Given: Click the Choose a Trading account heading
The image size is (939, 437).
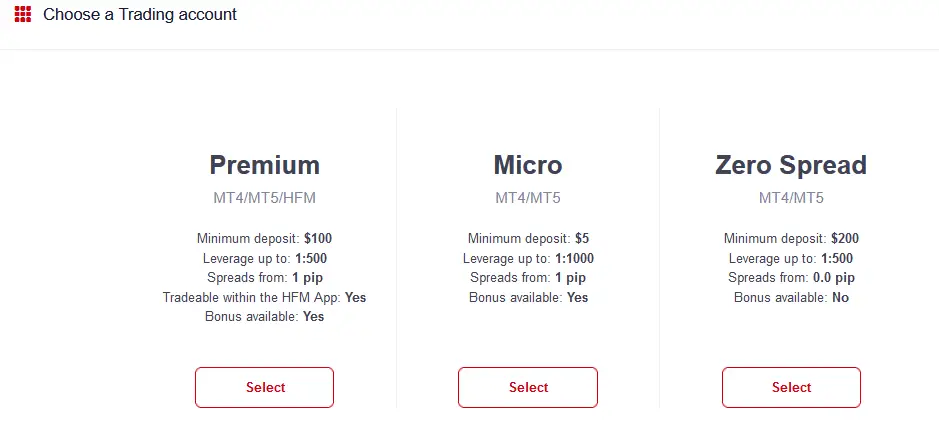Looking at the screenshot, I should point(140,14).
